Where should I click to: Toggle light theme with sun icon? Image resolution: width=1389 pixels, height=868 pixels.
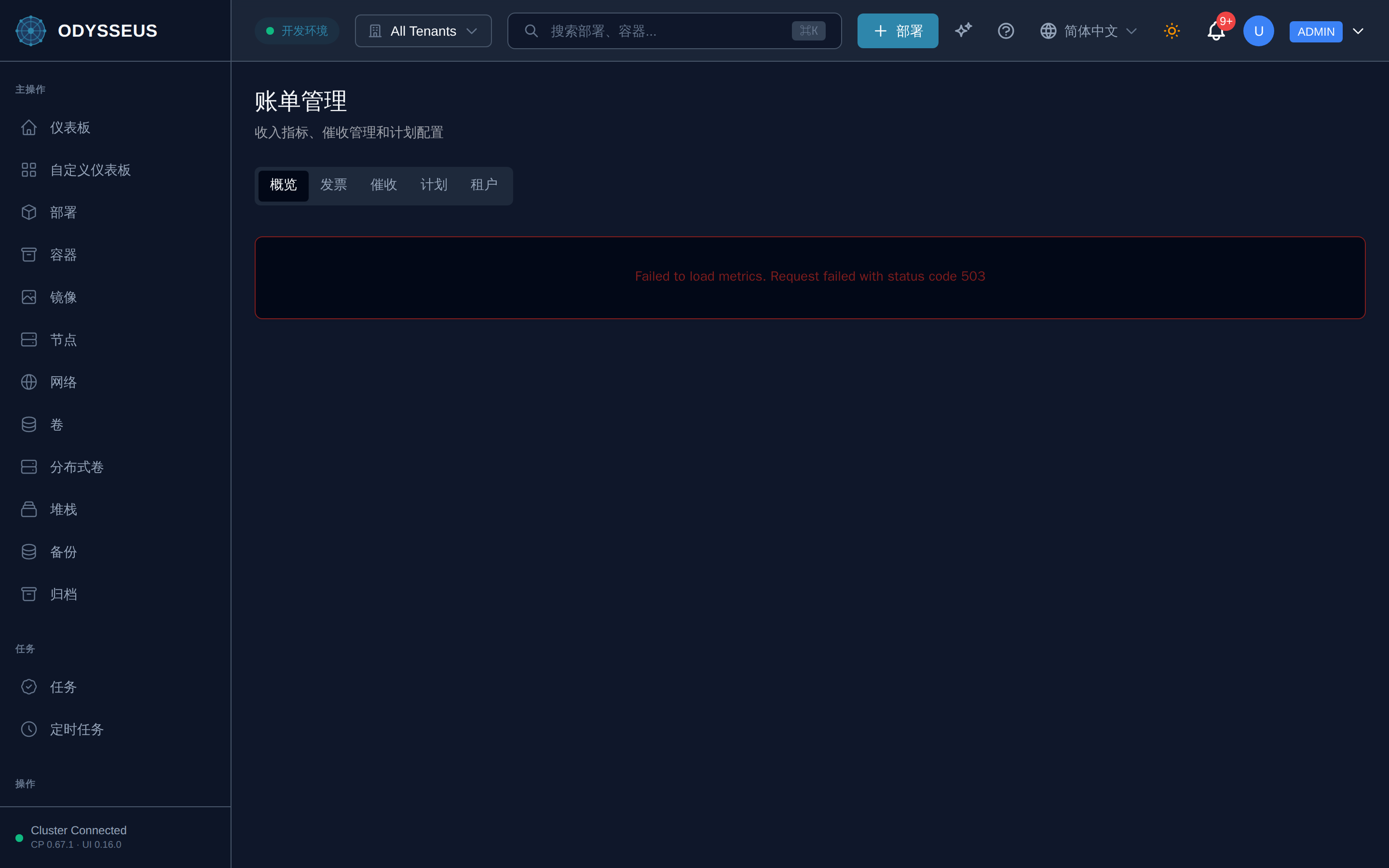(x=1171, y=30)
